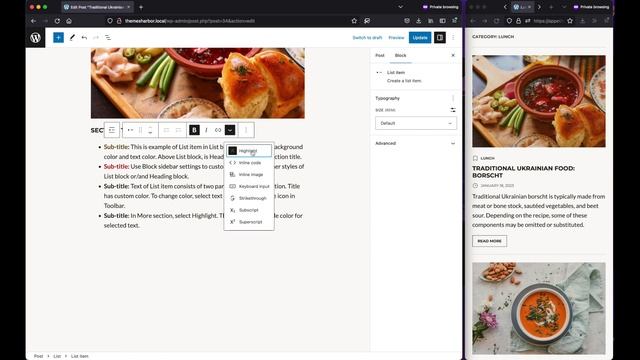The height and width of the screenshot is (360, 640).
Task: Insert a link from block toolbar
Action: (x=218, y=130)
